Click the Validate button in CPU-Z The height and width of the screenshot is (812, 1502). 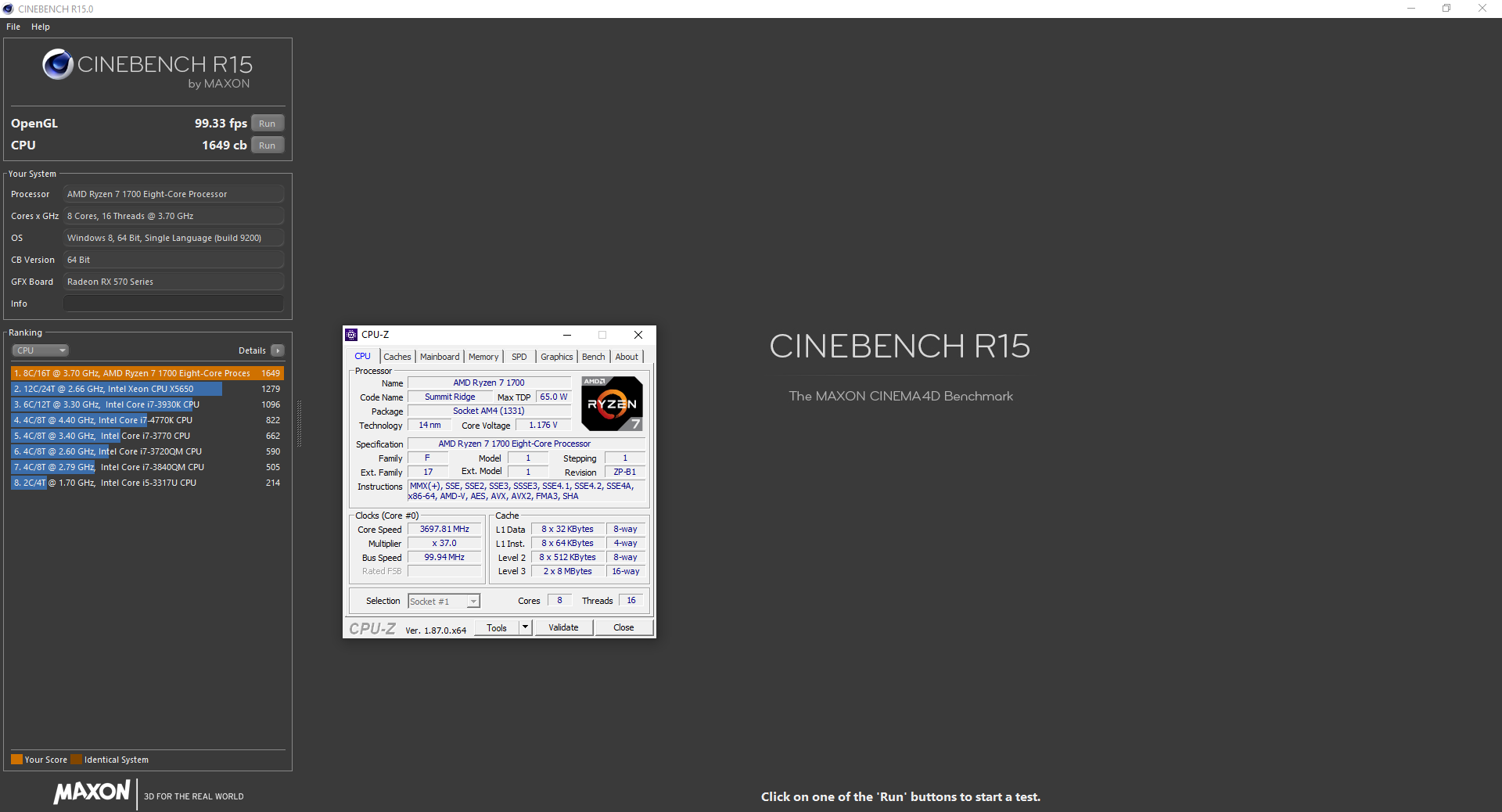(563, 627)
